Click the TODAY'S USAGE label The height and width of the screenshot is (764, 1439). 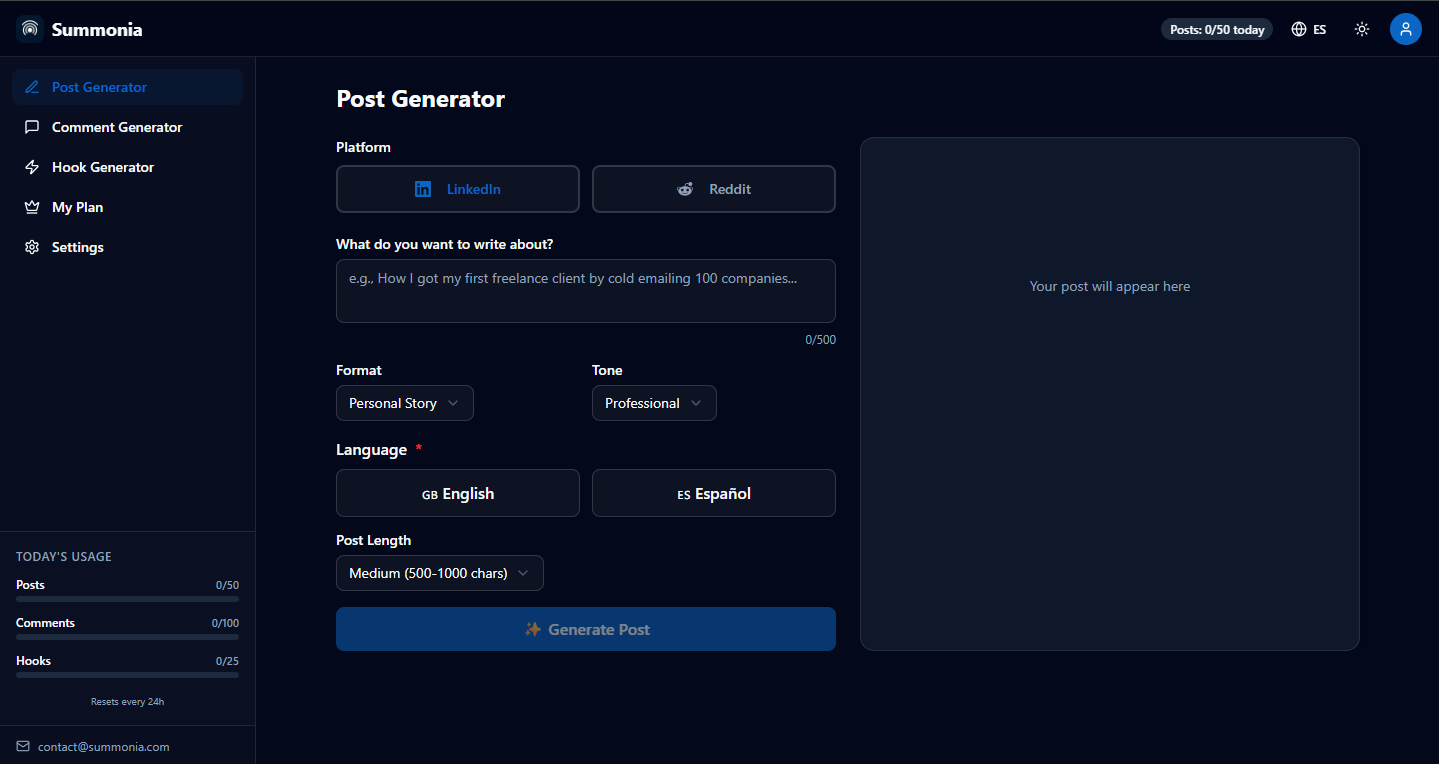pos(64,557)
